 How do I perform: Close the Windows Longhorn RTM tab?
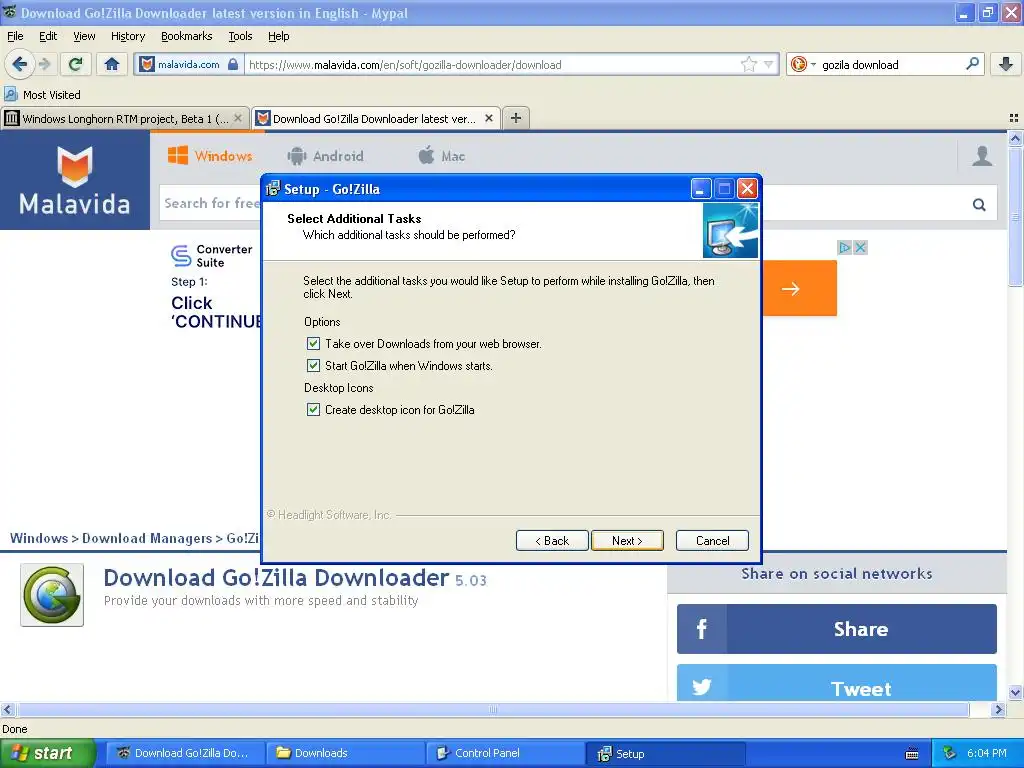coord(238,118)
